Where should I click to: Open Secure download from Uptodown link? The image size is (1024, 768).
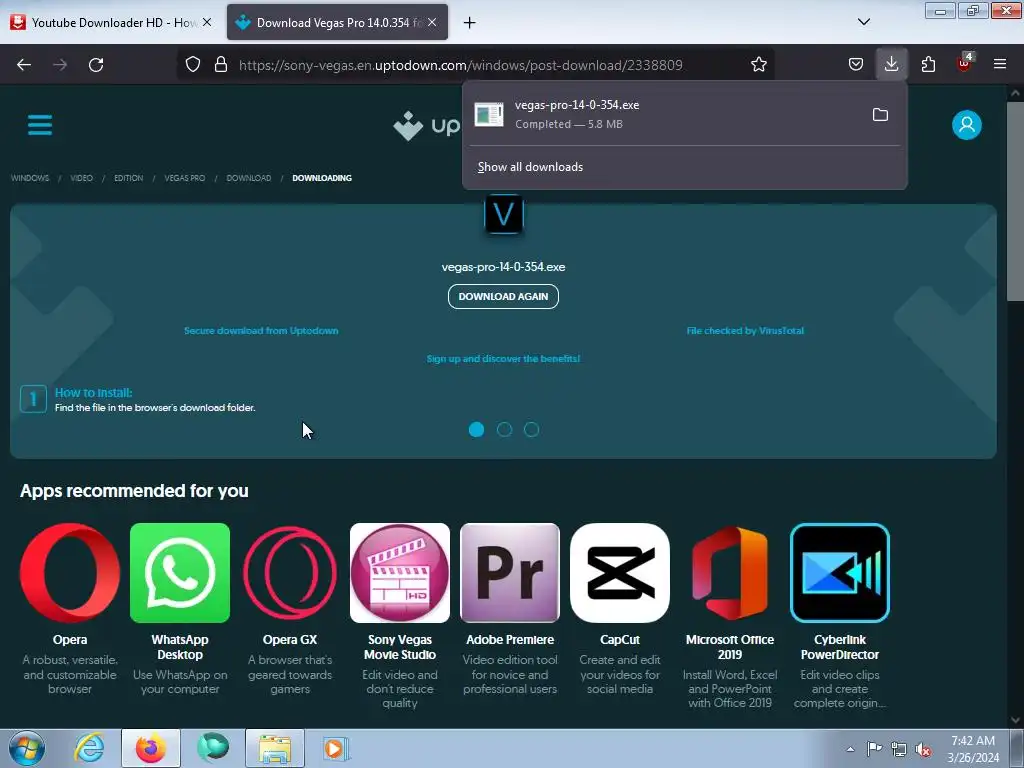point(261,331)
